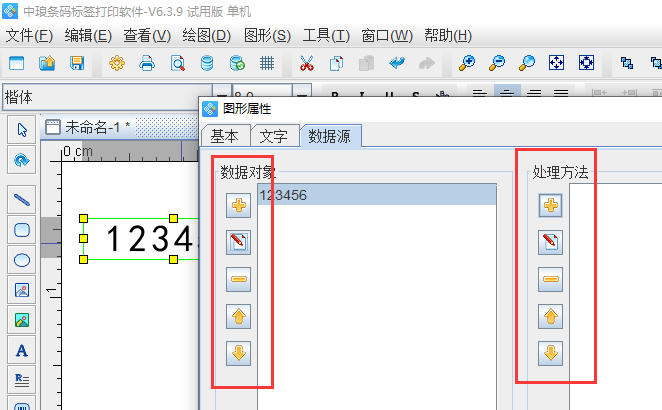Click the print preview magnifier icon

tap(177, 63)
